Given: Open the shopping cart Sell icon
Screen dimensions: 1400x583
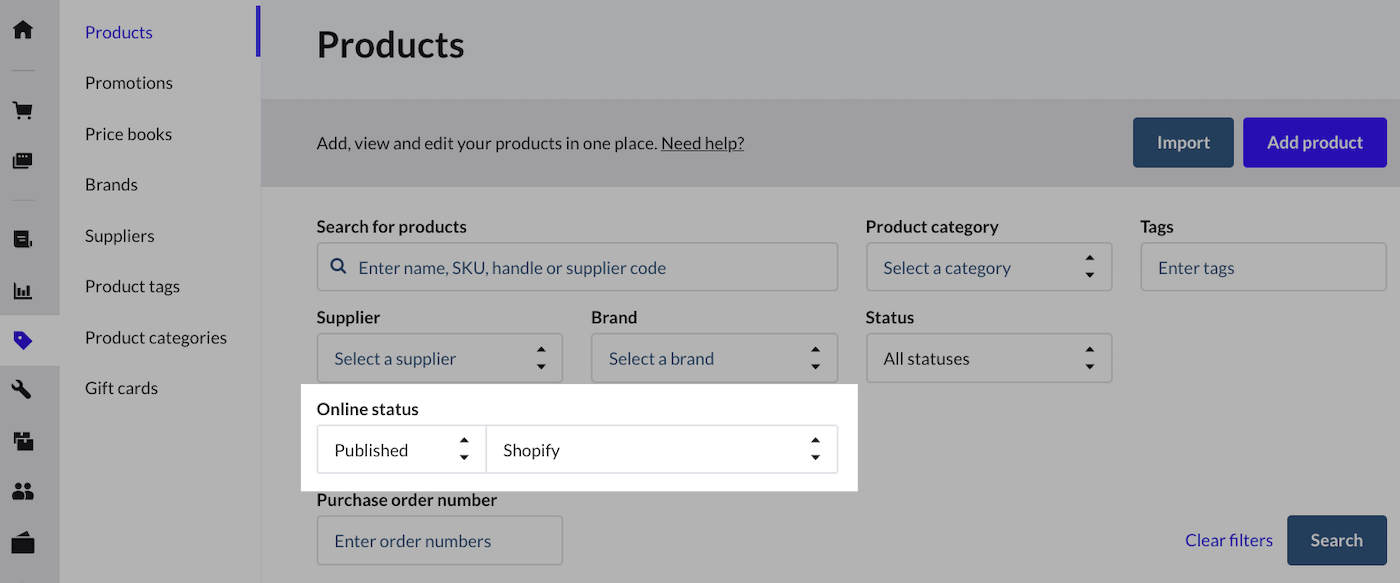Looking at the screenshot, I should click(22, 110).
